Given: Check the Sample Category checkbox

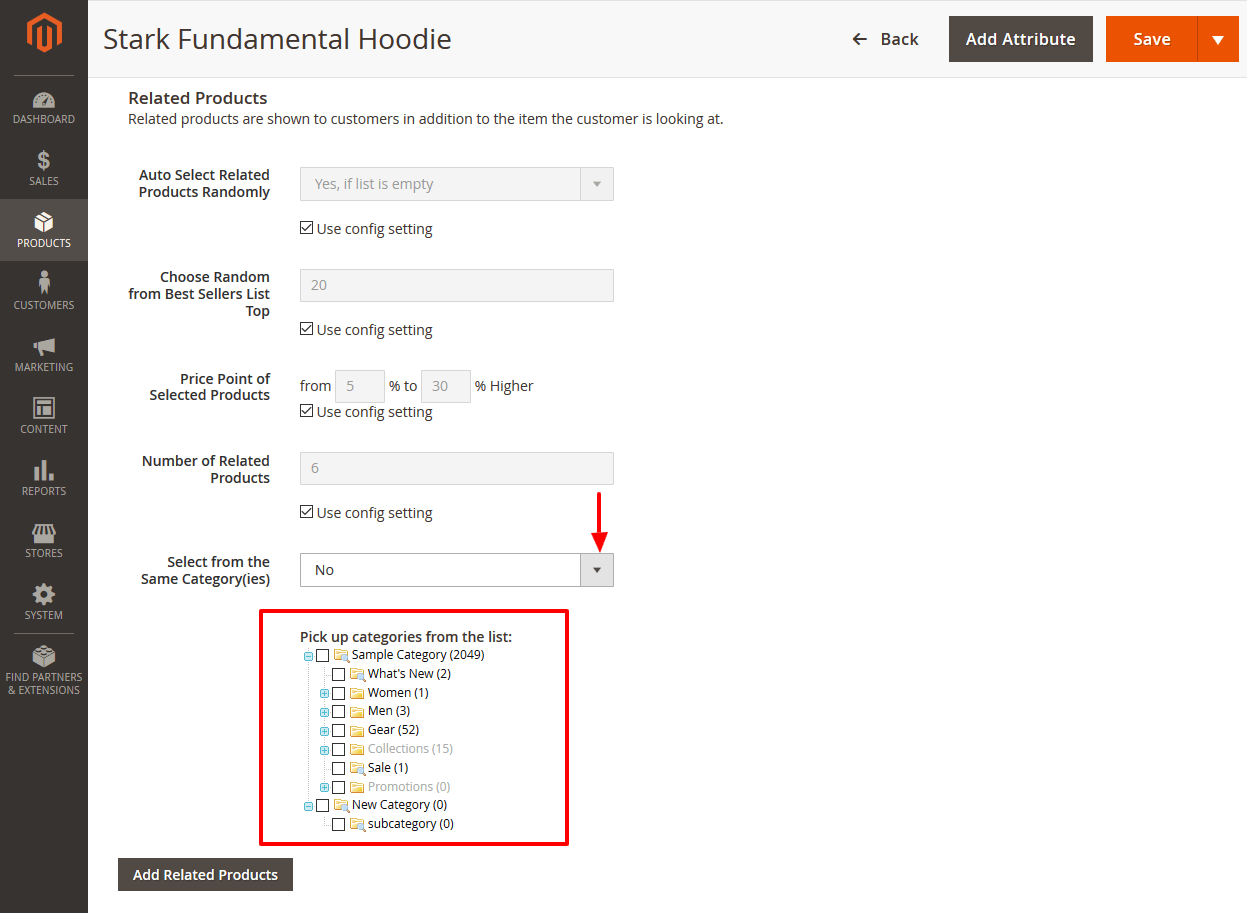Looking at the screenshot, I should [322, 656].
